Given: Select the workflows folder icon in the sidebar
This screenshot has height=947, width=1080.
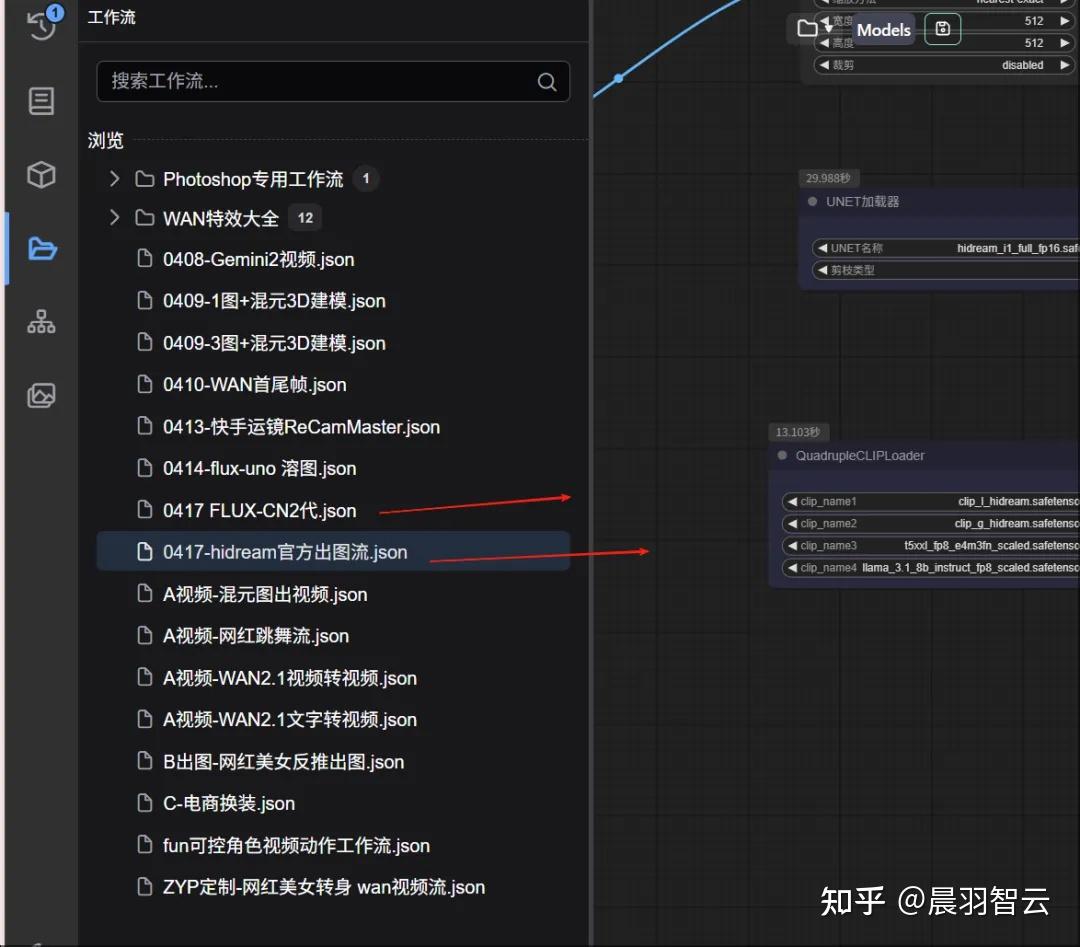Looking at the screenshot, I should click(x=41, y=249).
